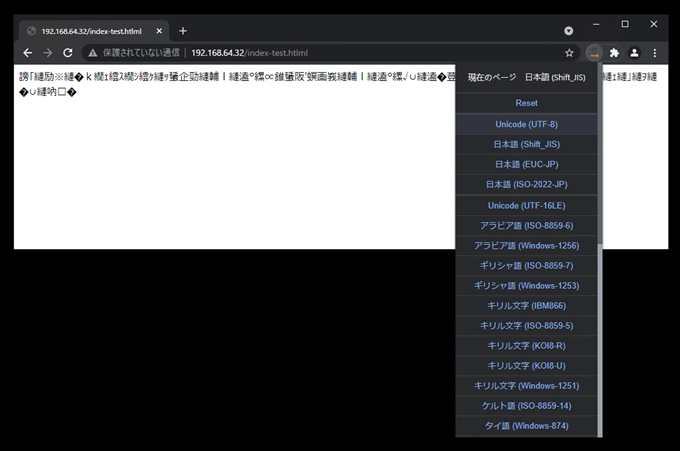This screenshot has width=680, height=451.
Task: Choose 日本語 (ISO-2022-JP) encoding
Action: coord(526,185)
